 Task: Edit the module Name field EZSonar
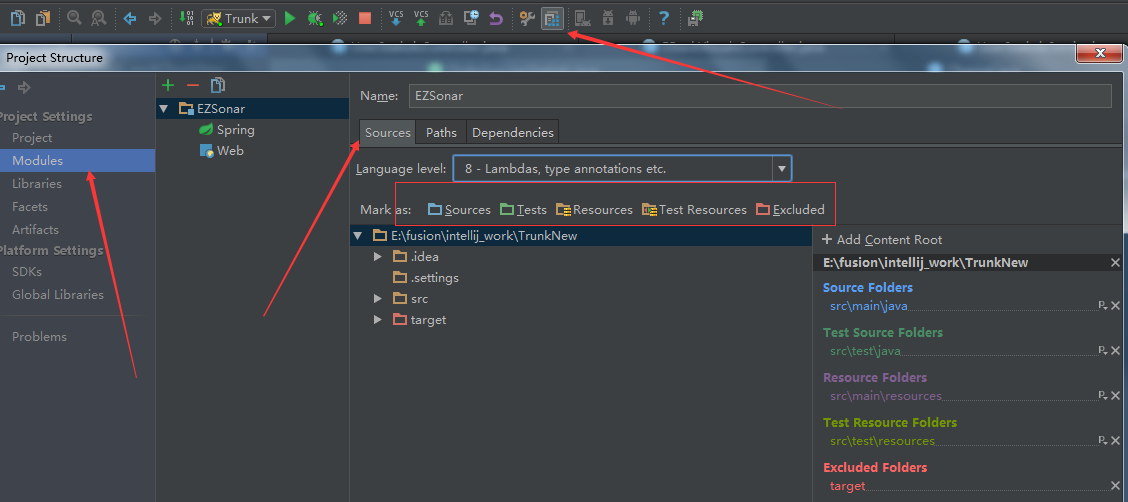pos(760,96)
